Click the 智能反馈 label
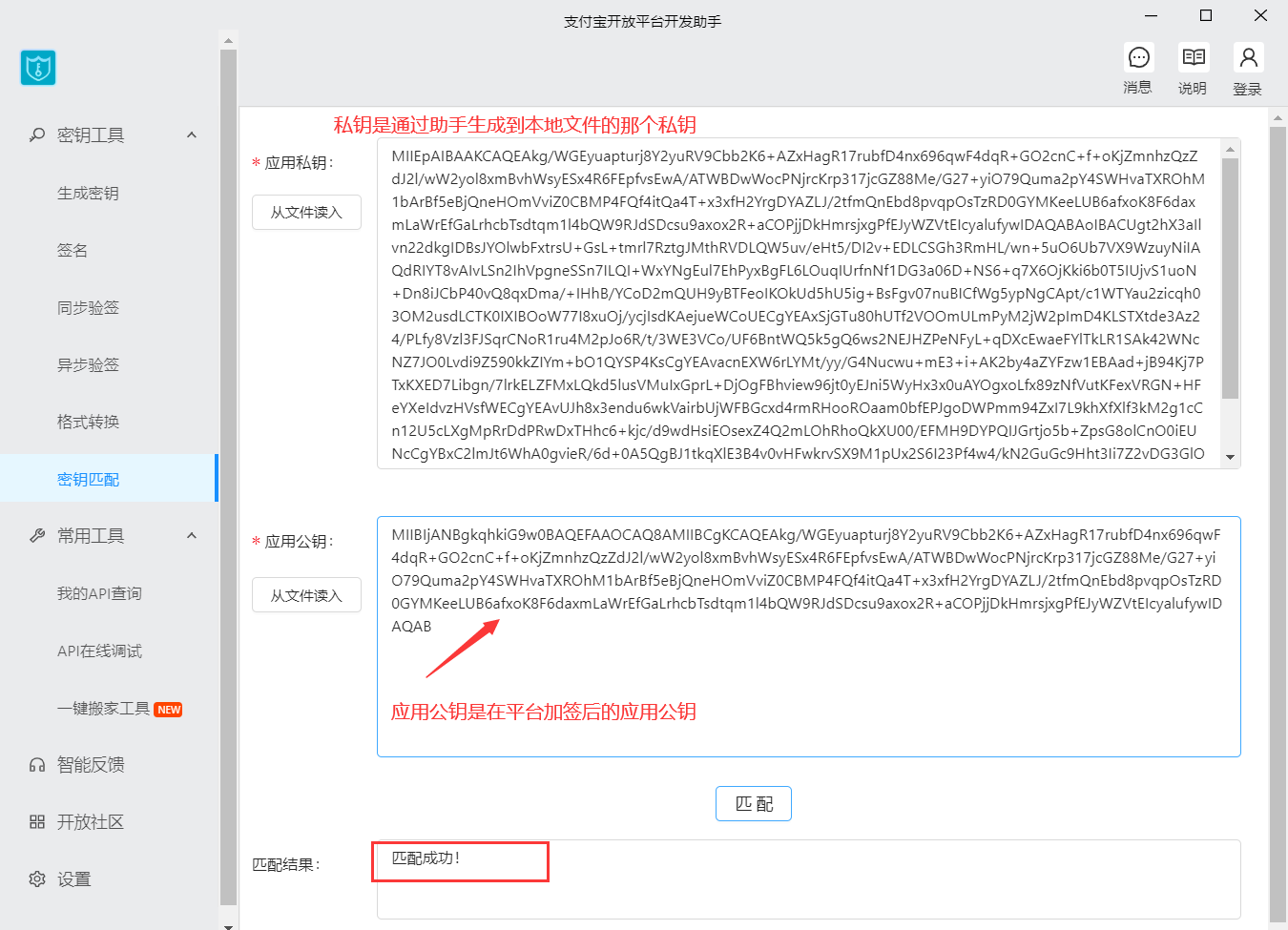The image size is (1288, 930). [91, 764]
